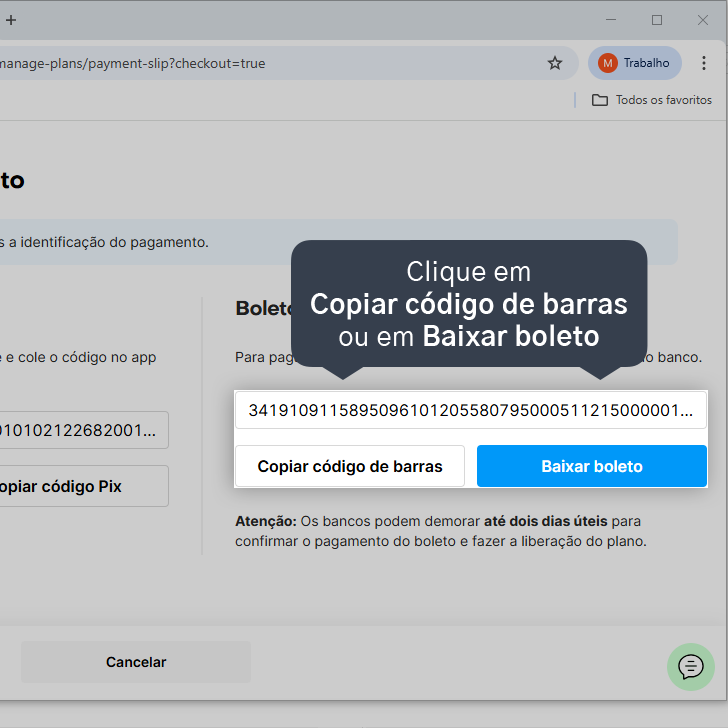
Task: Open a new browser tab with plus icon
Action: 11,20
